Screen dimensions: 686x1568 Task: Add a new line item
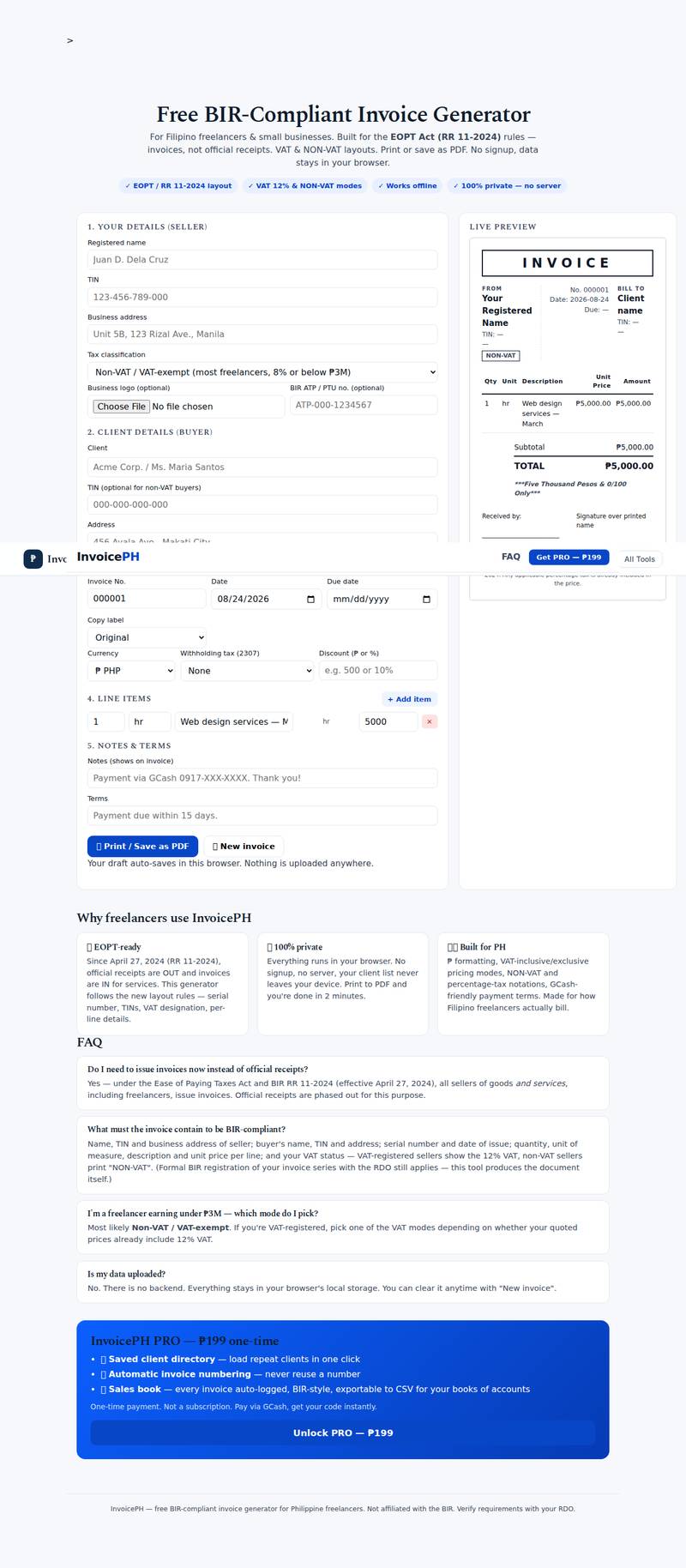pyautogui.click(x=409, y=699)
